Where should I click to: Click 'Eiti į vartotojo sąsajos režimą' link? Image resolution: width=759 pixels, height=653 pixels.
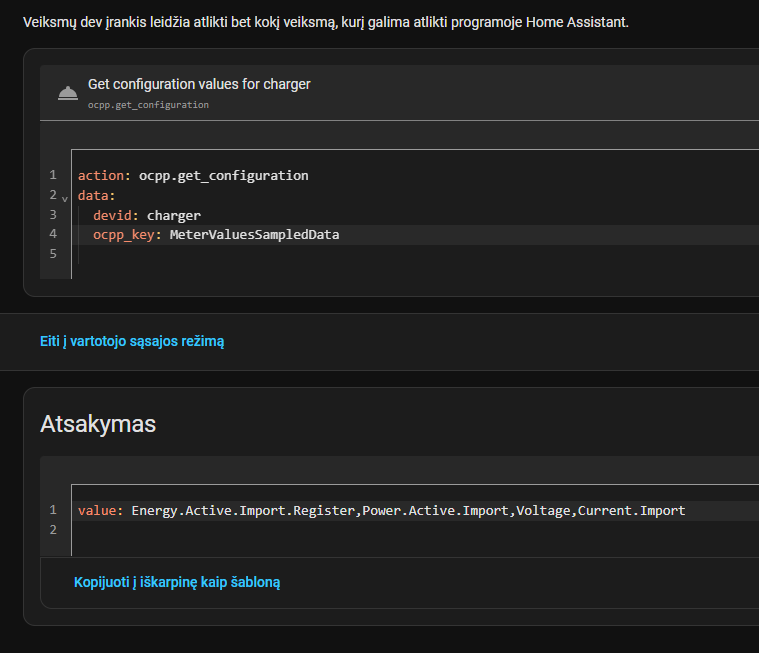(132, 341)
